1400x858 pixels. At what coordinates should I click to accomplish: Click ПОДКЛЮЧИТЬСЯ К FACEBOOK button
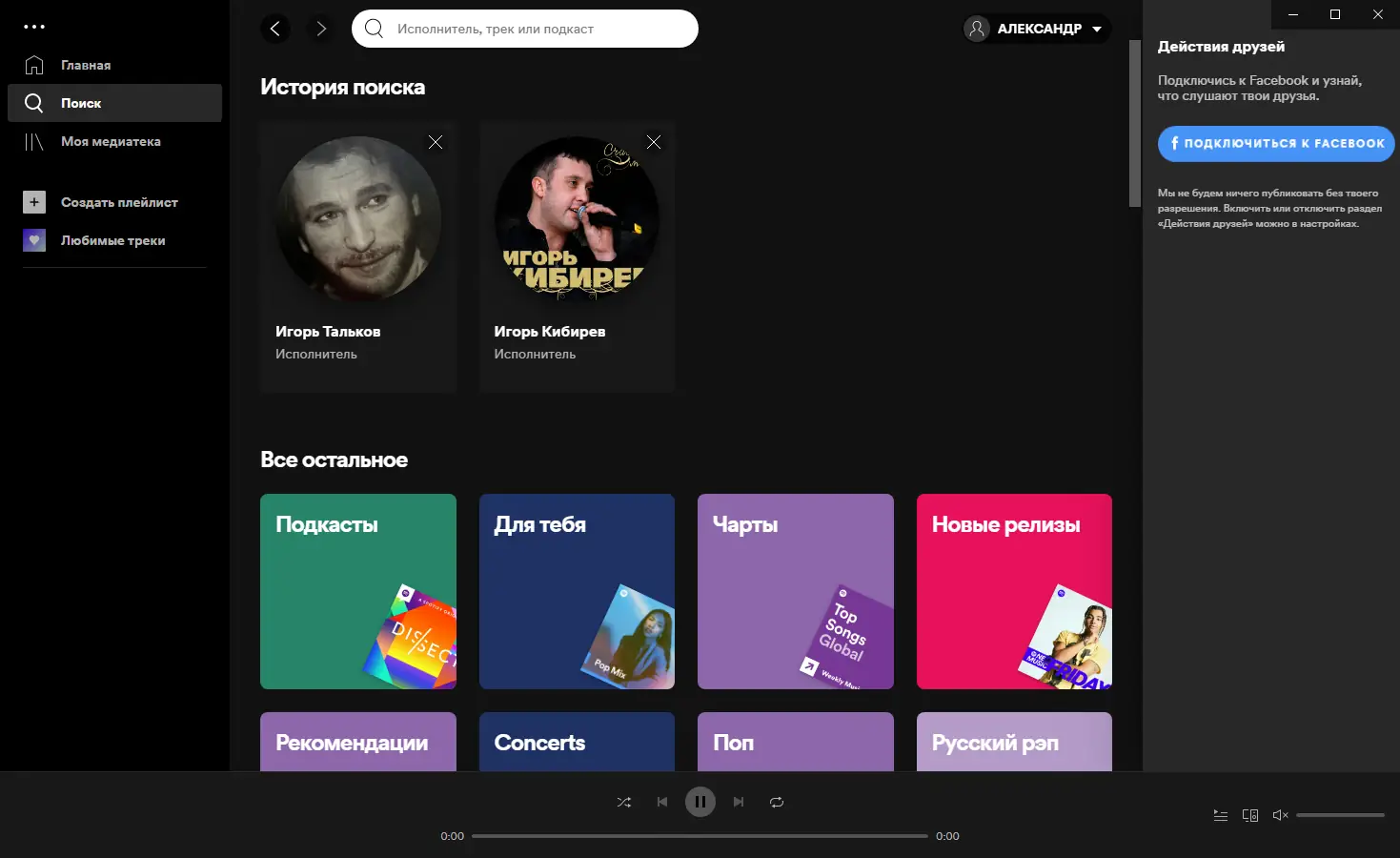pos(1276,143)
